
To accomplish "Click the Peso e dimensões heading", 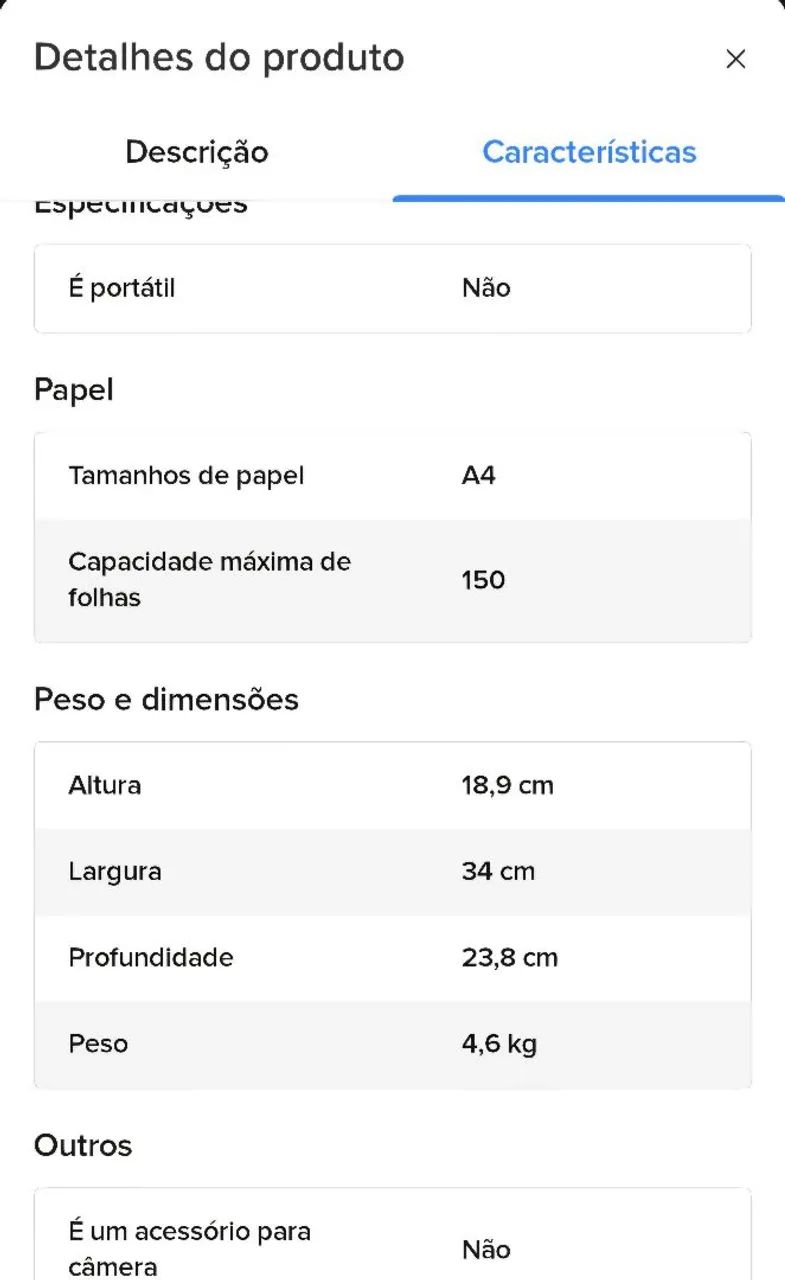I will tap(166, 699).
